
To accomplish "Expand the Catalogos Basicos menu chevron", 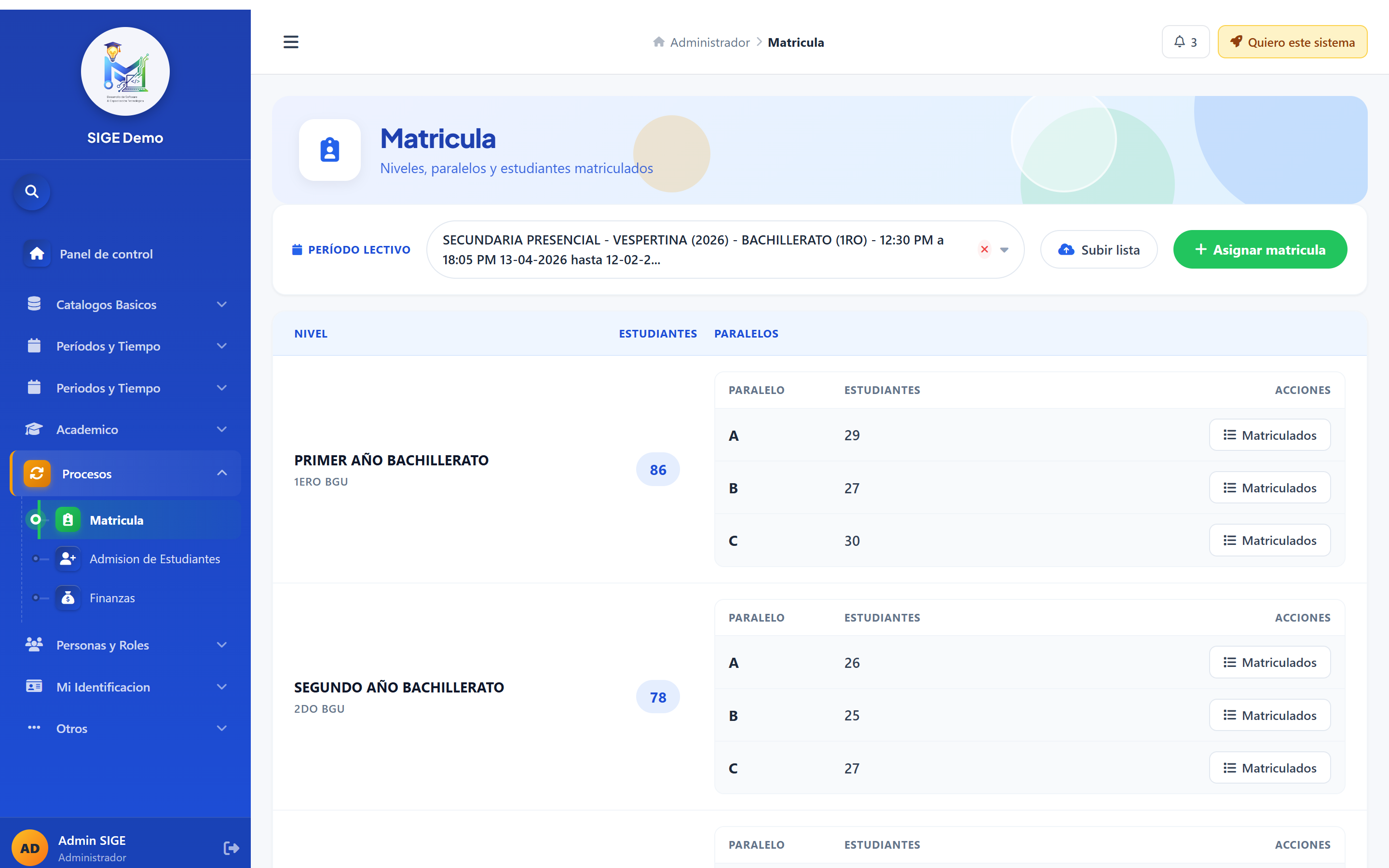I will (222, 304).
